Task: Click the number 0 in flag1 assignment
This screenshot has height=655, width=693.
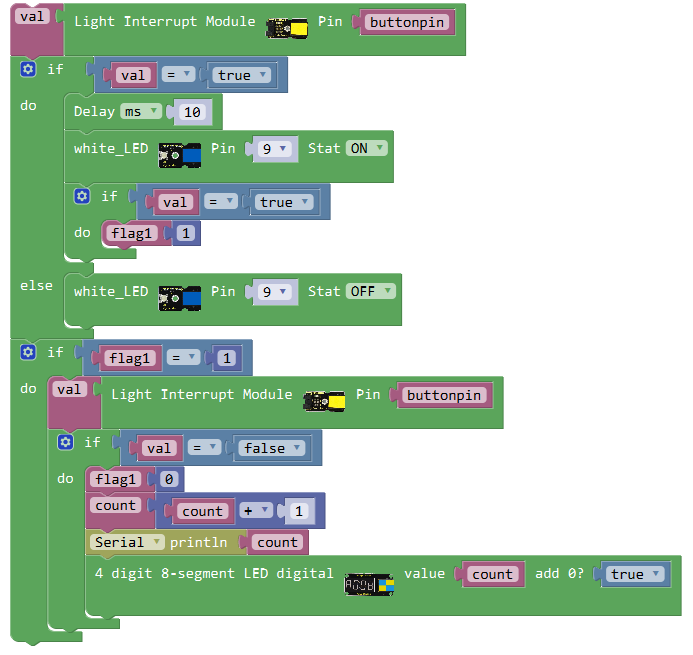Action: tap(169, 479)
